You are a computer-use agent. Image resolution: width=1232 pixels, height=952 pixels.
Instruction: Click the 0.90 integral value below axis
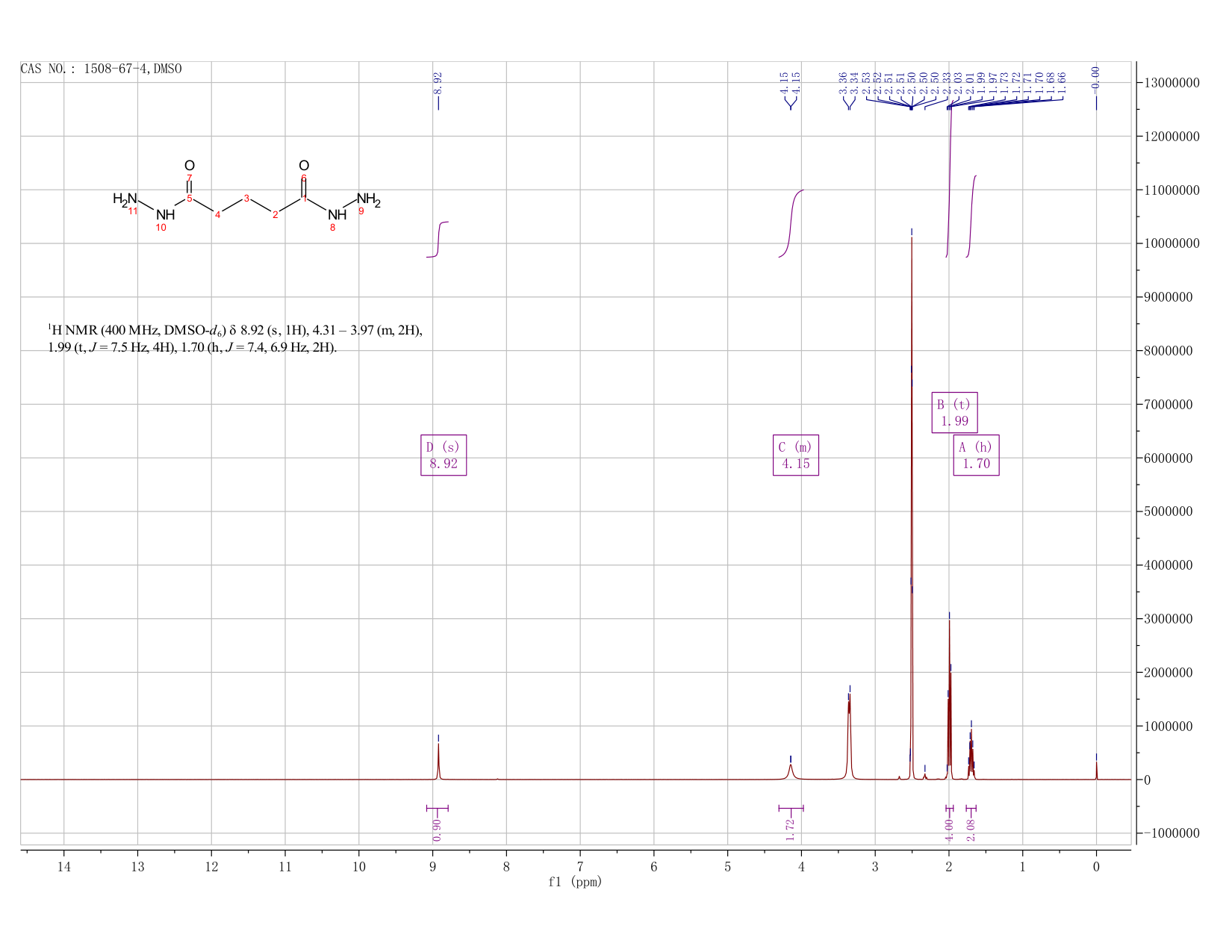[x=438, y=830]
